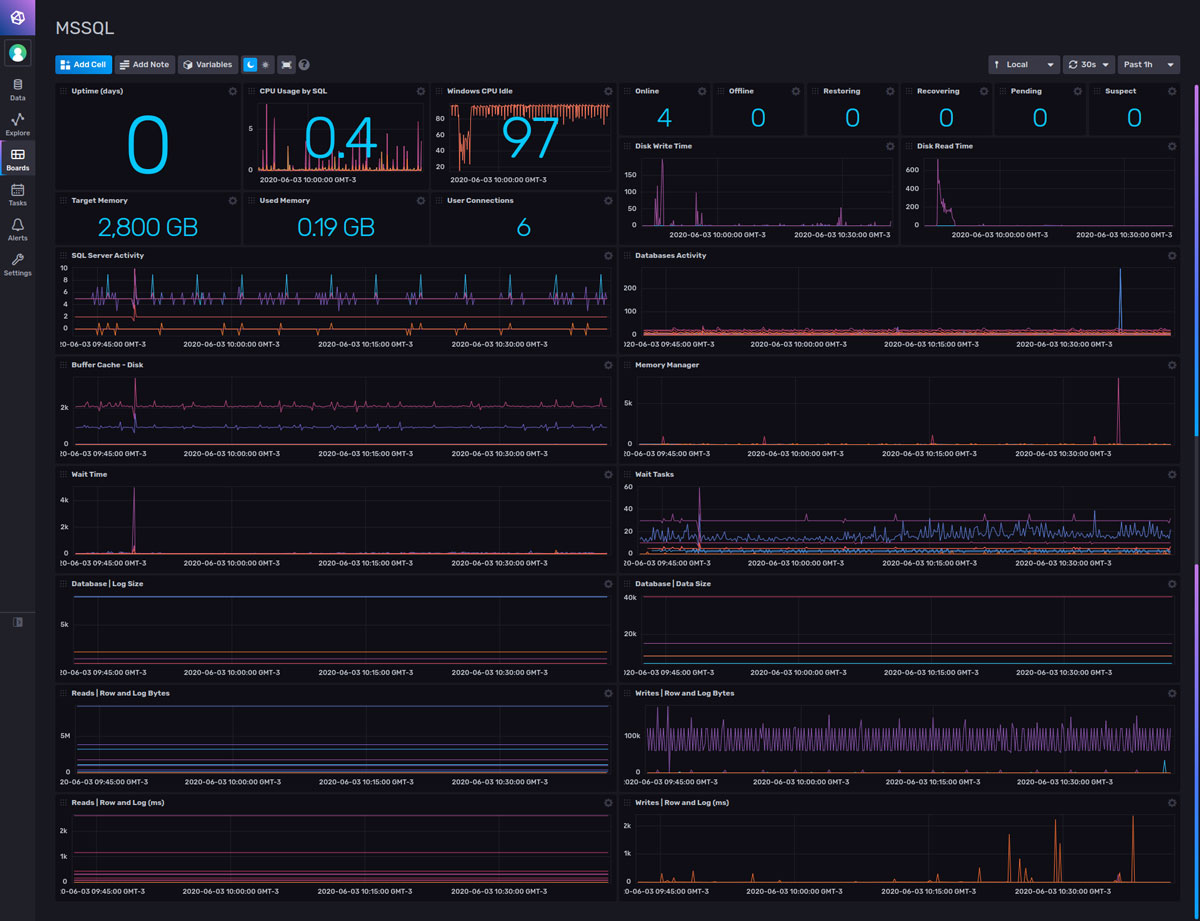Click the InfluxDB logo icon
The height and width of the screenshot is (921, 1200).
coord(17,17)
